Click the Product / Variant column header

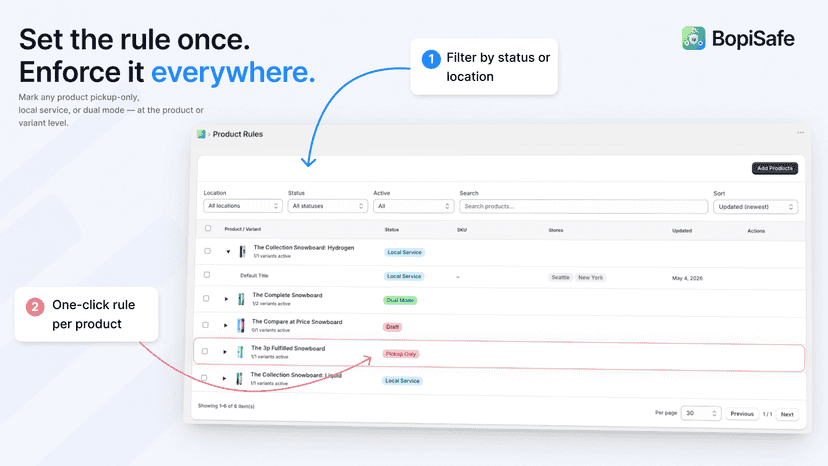tap(242, 229)
